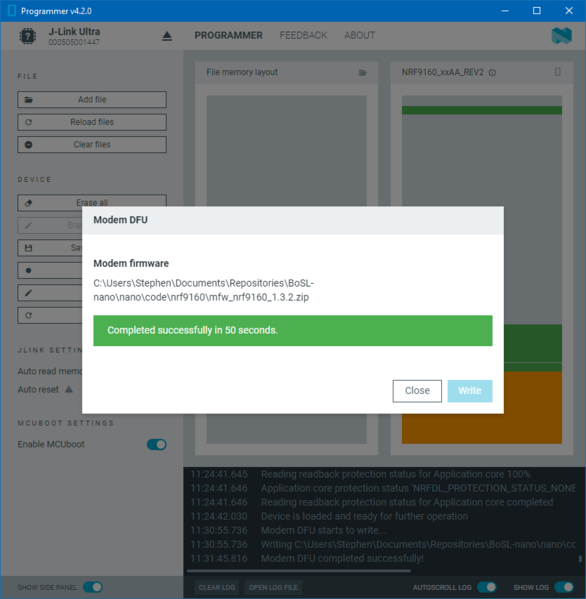Click Write button in Modem DFU dialog
Viewport: 586px width, 599px height.
(x=470, y=391)
